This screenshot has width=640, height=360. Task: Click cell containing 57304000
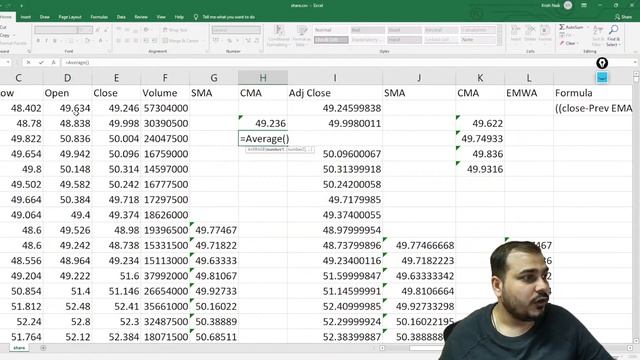[165, 108]
